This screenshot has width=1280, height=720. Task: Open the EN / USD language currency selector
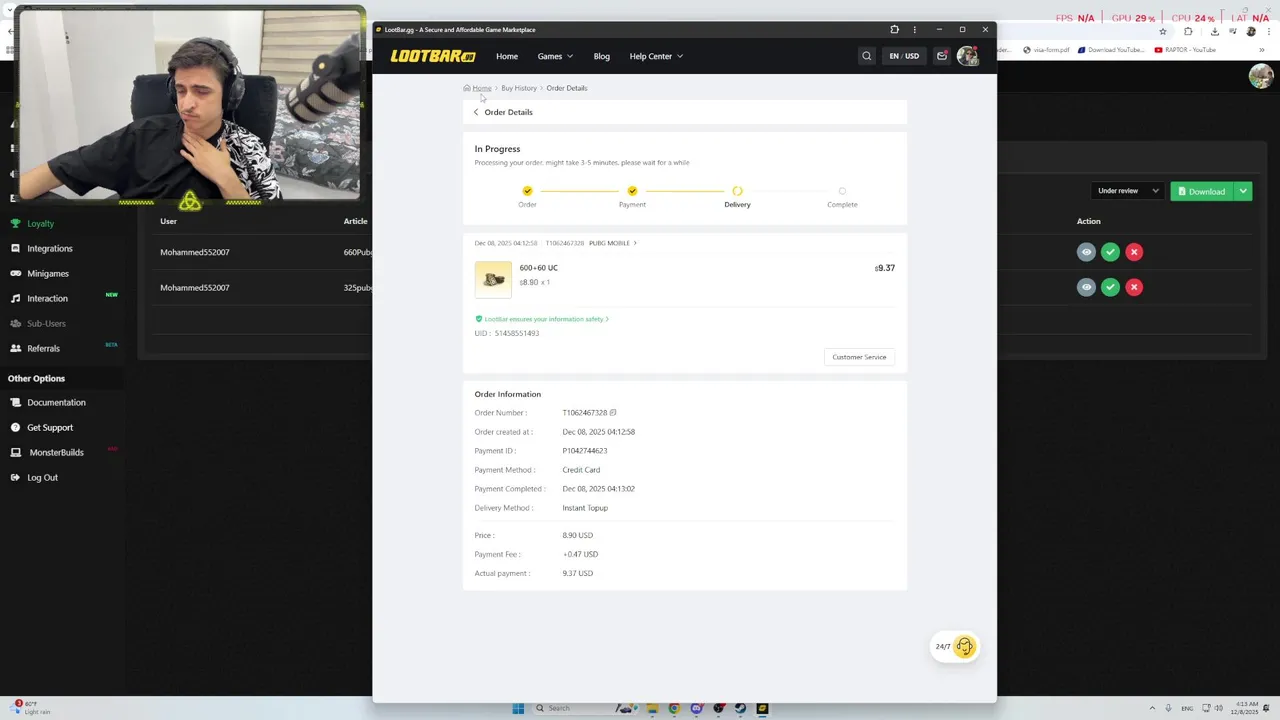[x=904, y=56]
